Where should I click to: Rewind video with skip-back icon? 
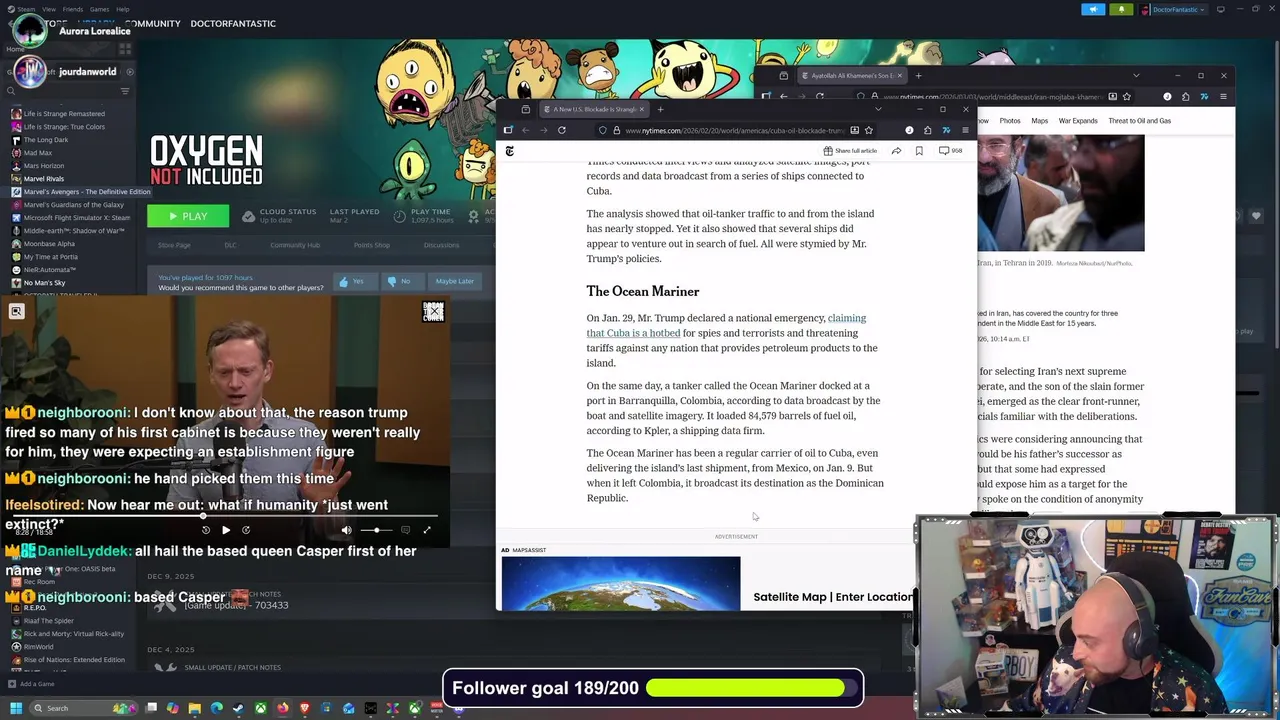coord(206,530)
